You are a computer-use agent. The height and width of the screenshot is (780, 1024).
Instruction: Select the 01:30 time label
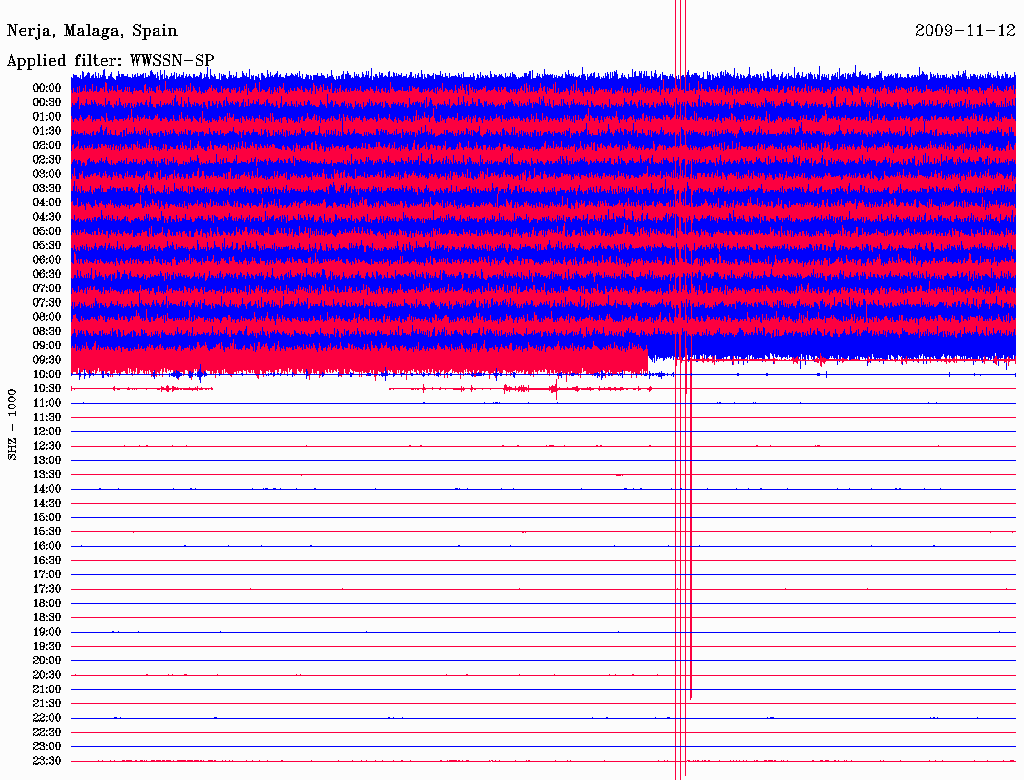47,131
